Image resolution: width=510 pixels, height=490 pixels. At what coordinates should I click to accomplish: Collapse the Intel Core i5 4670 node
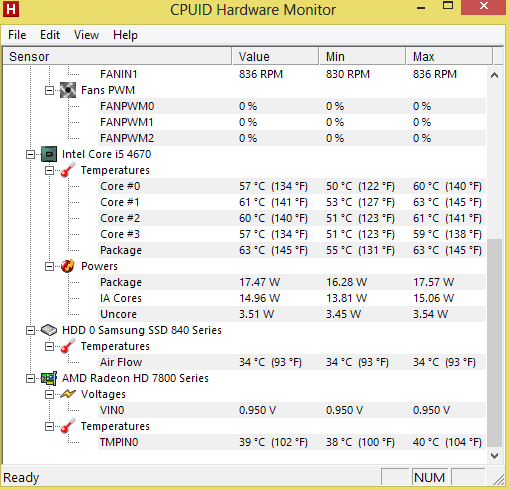coord(30,154)
